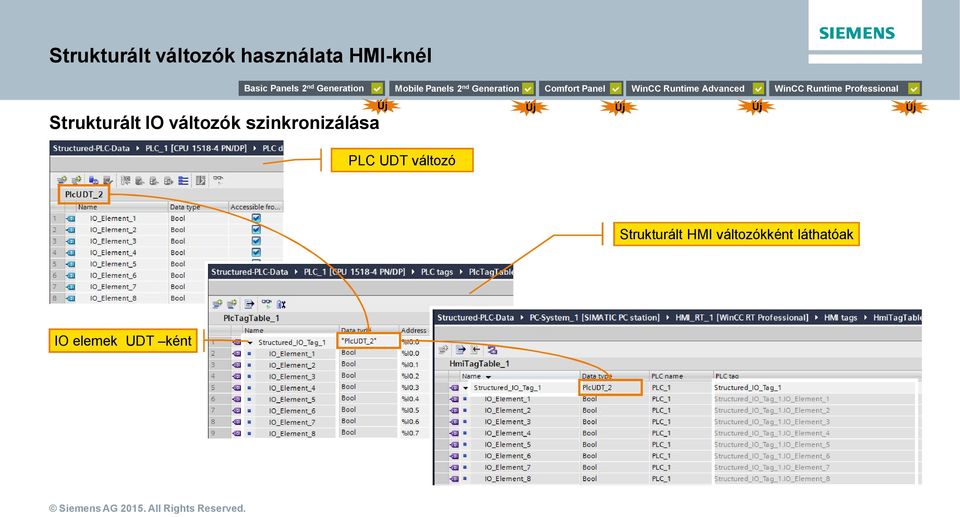Click the tag icon beside IO_Element_4 in PlcUDT_2

click(x=71, y=252)
